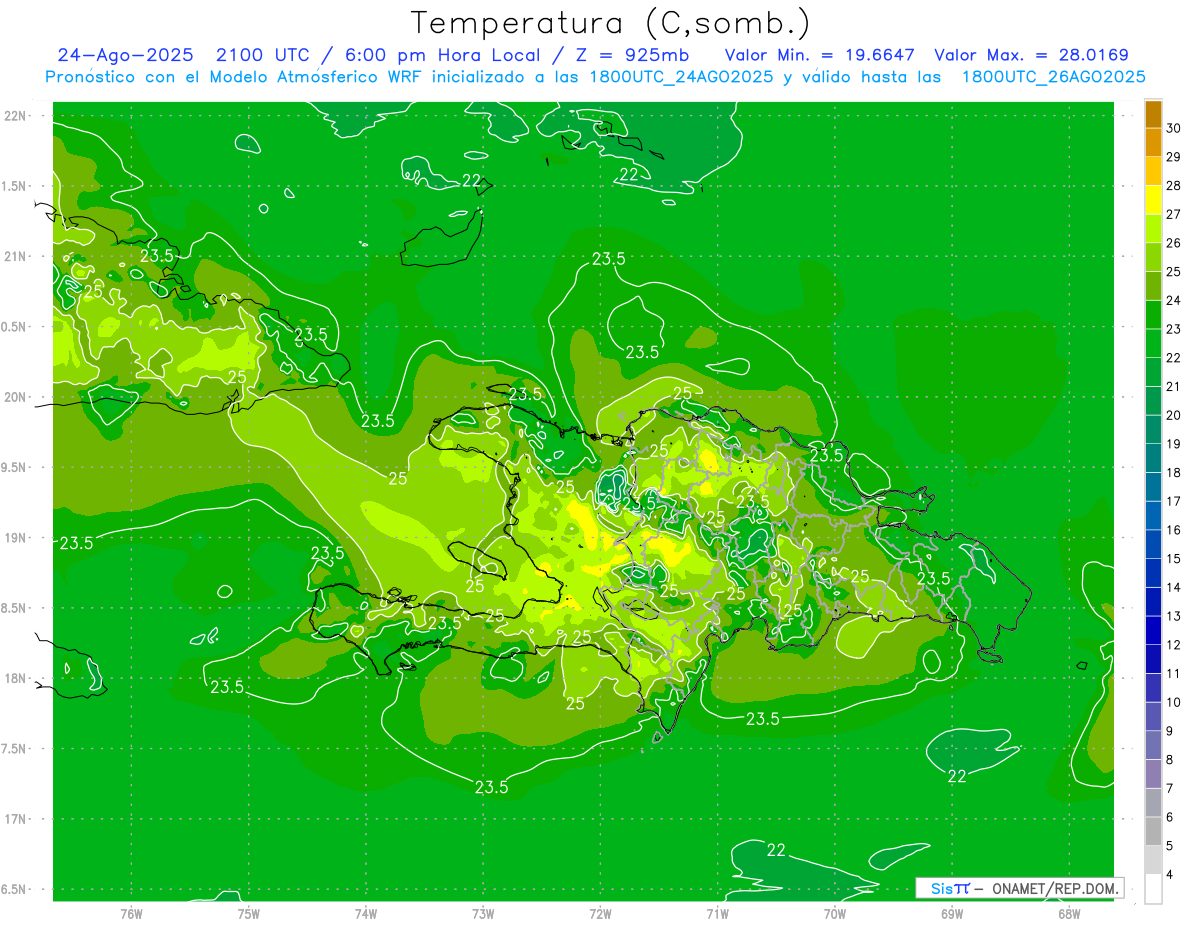Click the legend value '10'
This screenshot has width=1200, height=927.
[1174, 702]
